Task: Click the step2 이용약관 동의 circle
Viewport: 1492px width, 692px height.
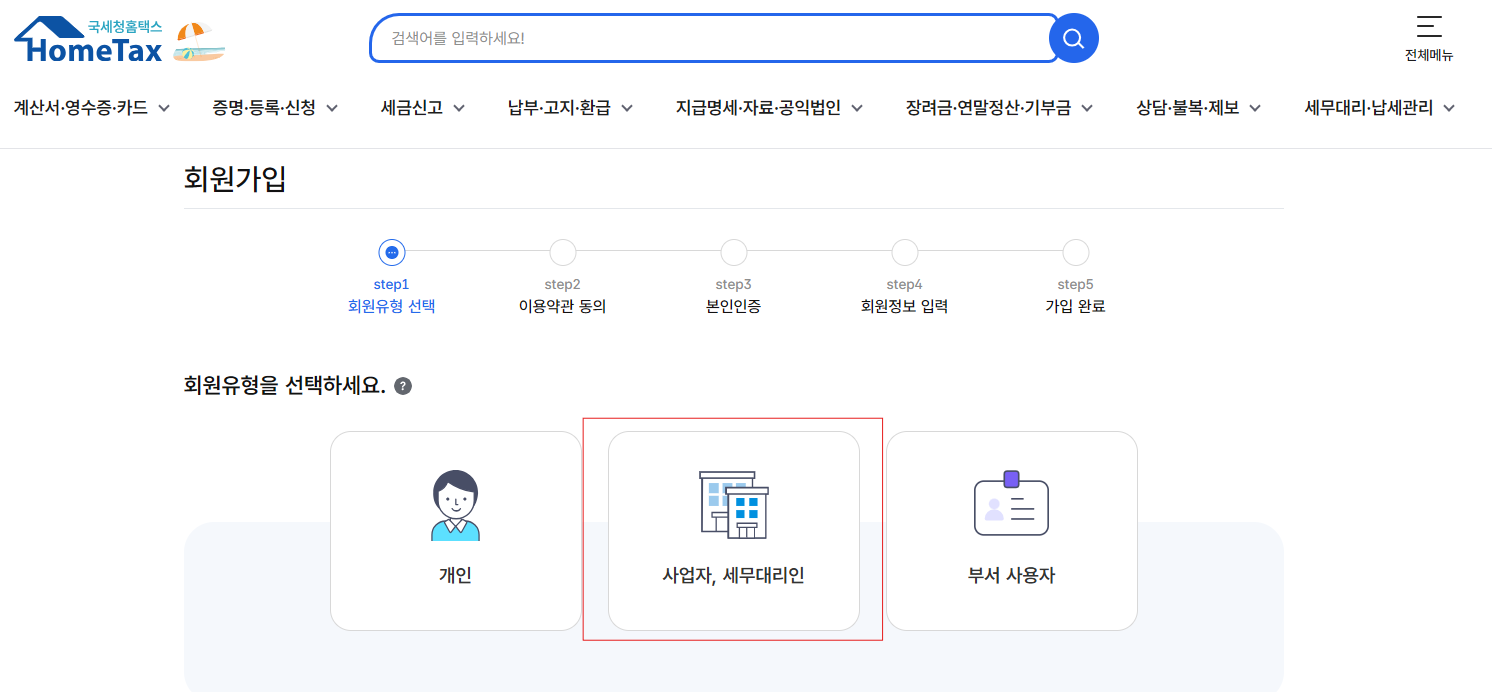Action: 562,253
